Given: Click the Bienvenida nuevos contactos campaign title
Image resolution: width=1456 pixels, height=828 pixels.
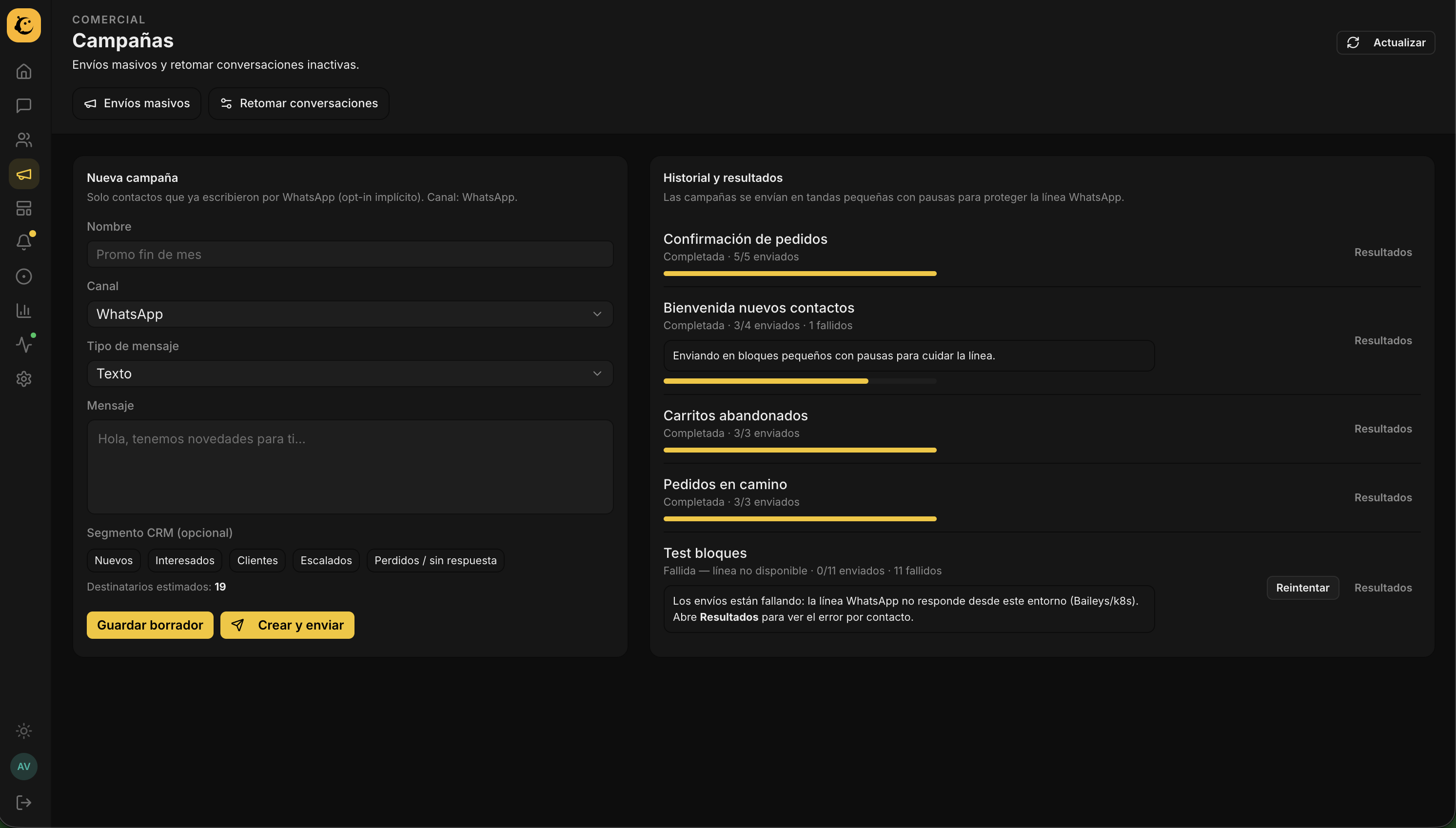Looking at the screenshot, I should click(x=759, y=308).
